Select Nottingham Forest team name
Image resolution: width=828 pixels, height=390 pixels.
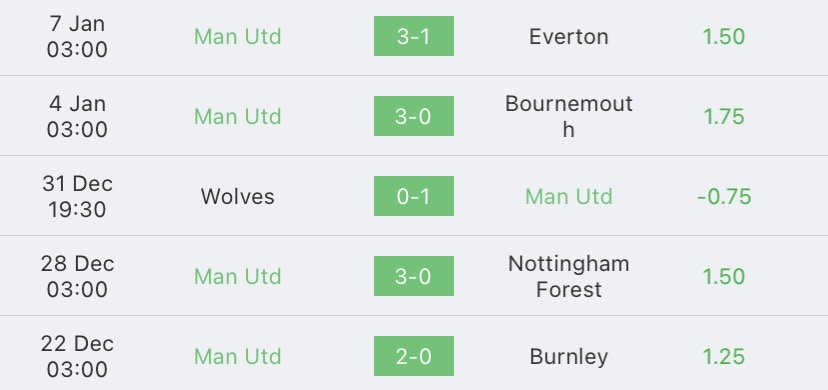coord(569,276)
